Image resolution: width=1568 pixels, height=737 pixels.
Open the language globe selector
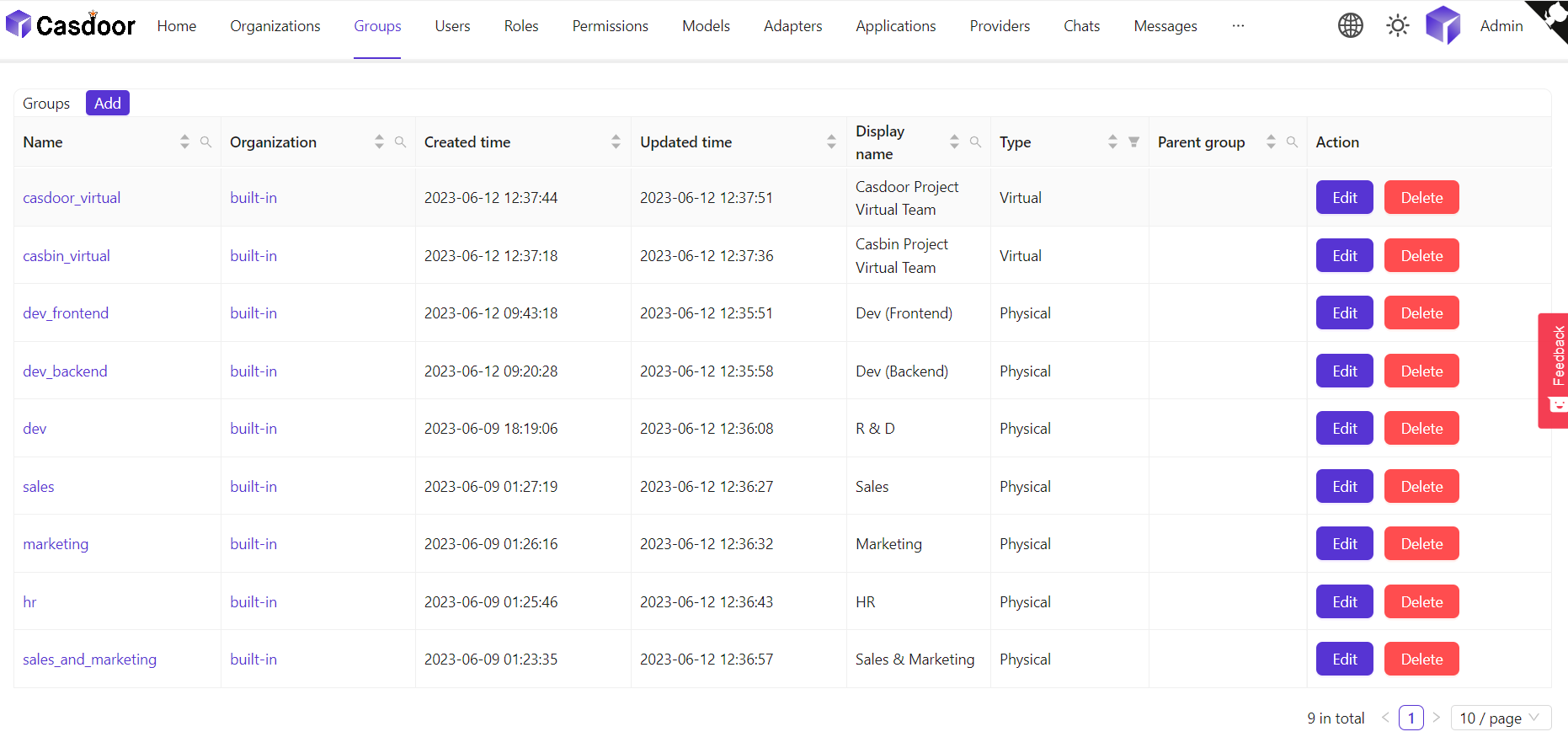(1350, 26)
